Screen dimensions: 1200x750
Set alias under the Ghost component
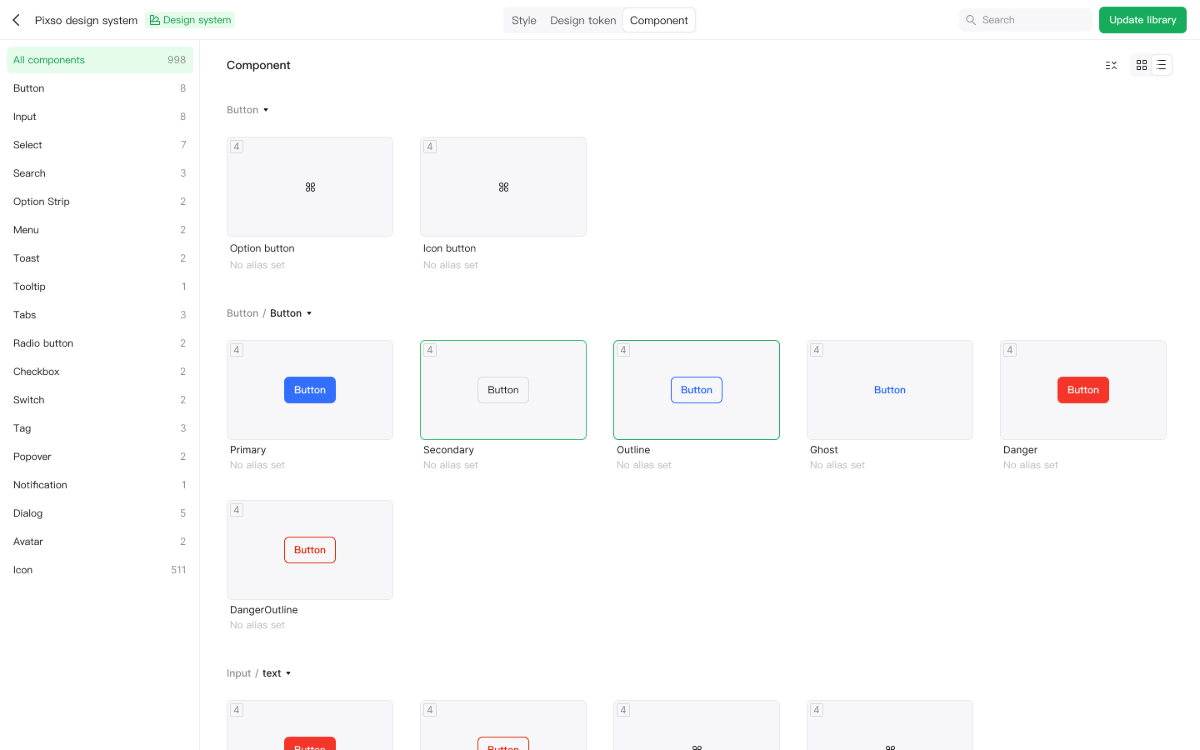tap(838, 465)
